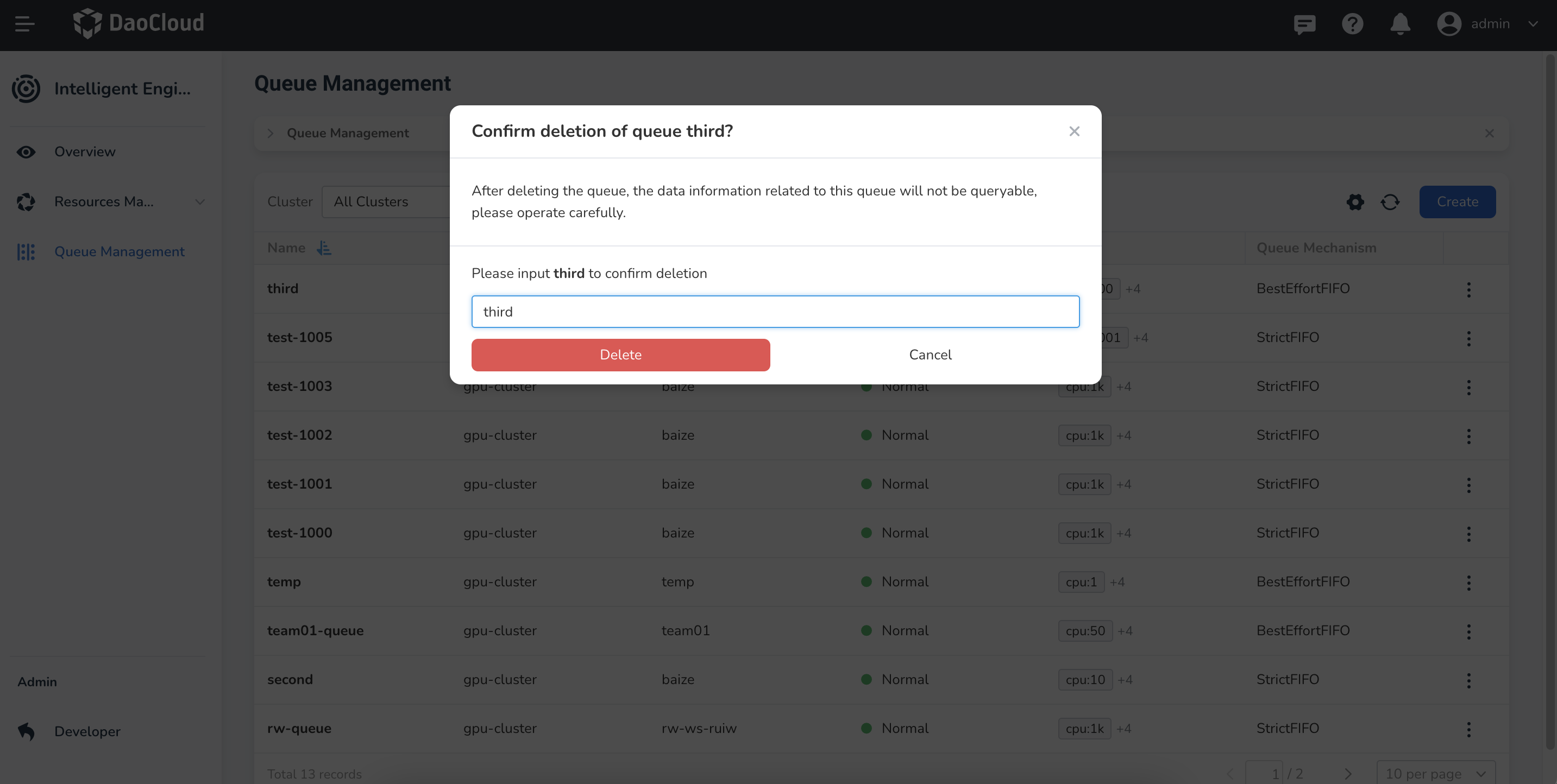The image size is (1557, 784).
Task: Click the Resources Management navigation icon
Action: pyautogui.click(x=25, y=201)
